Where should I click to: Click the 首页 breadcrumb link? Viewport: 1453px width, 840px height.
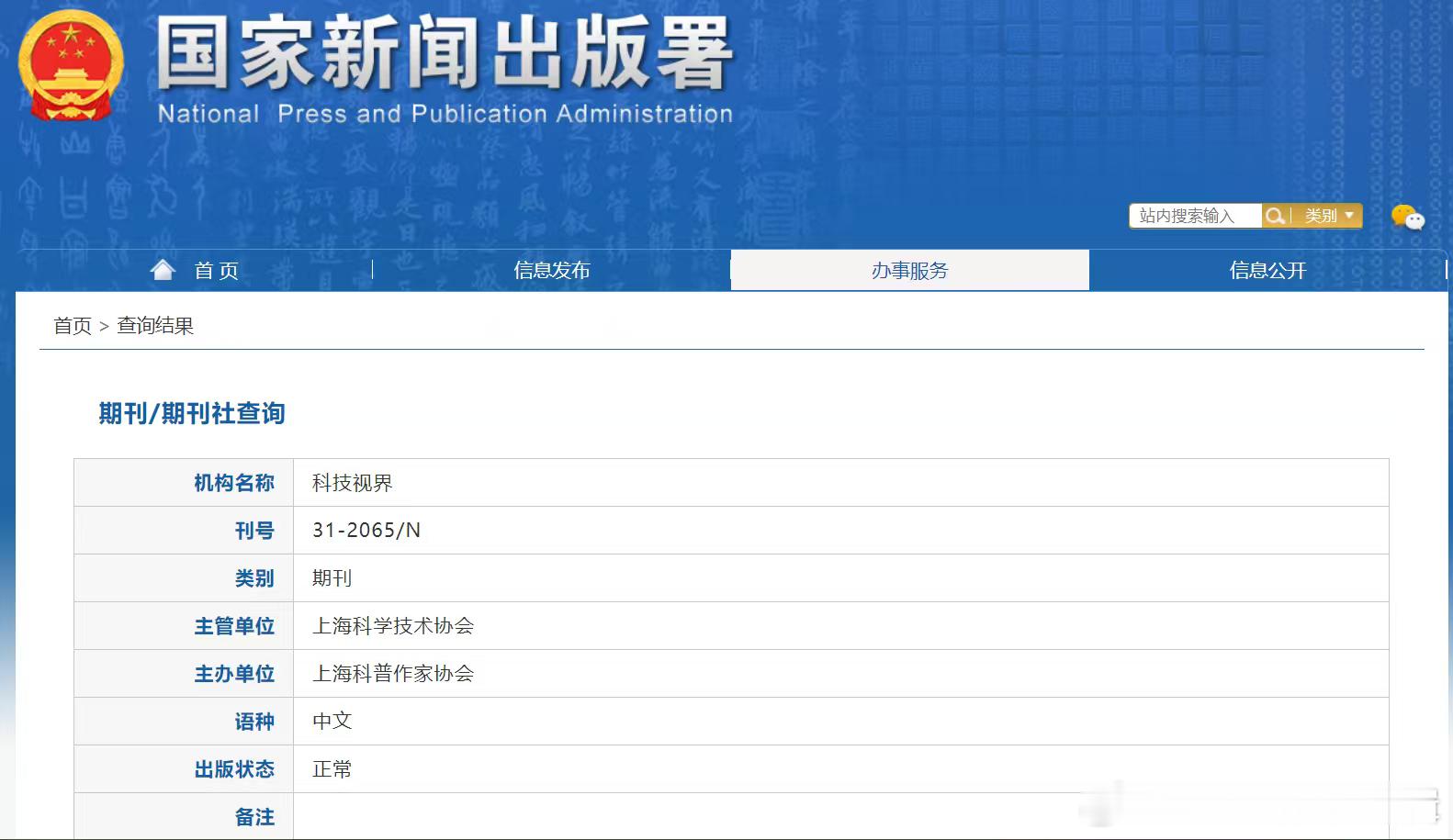click(73, 326)
